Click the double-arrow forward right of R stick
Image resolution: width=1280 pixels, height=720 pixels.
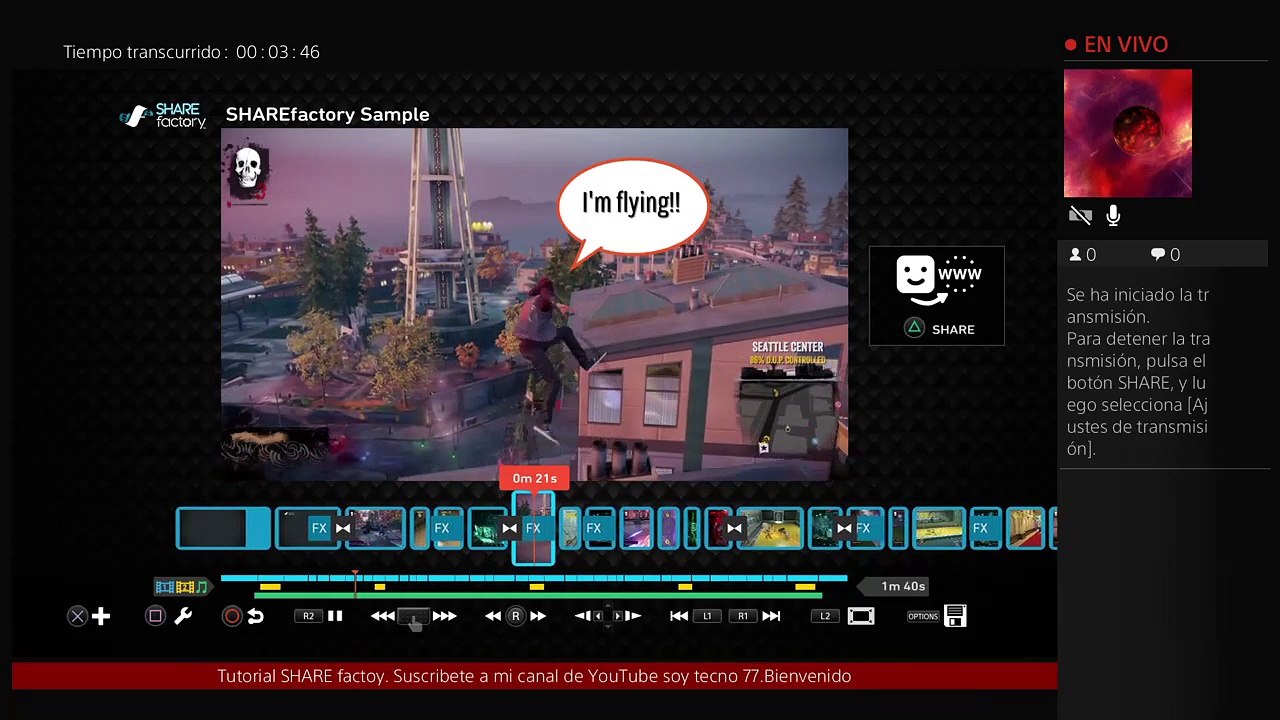538,616
